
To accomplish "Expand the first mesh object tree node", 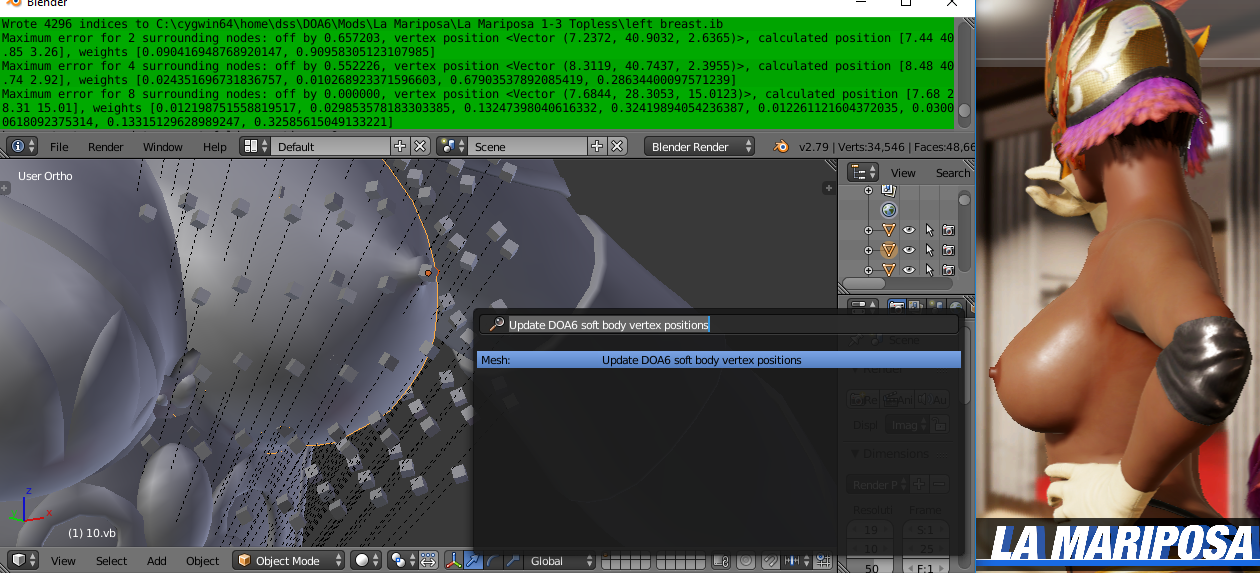I will point(868,230).
